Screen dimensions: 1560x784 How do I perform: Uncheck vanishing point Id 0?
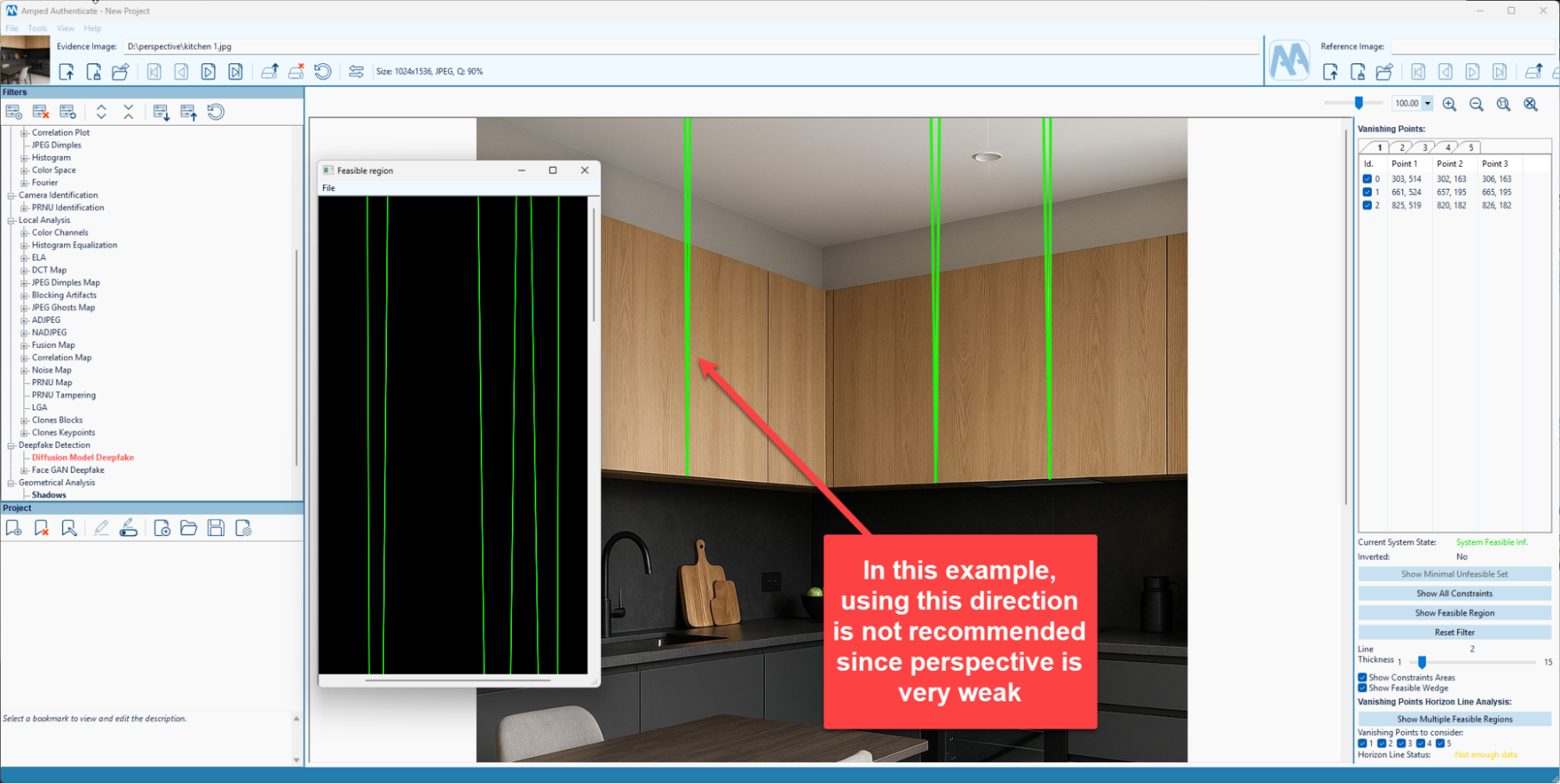[x=1366, y=179]
